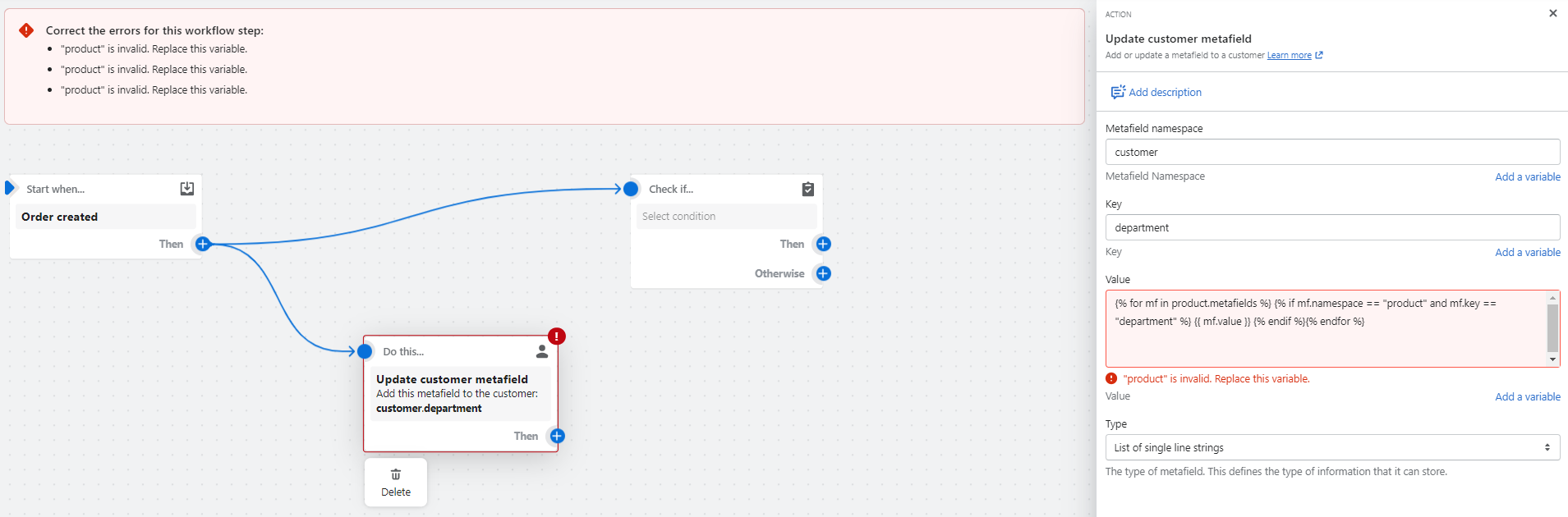Screen dimensions: 1568x517
Task: Click Add a variable under Key field
Action: point(1527,252)
